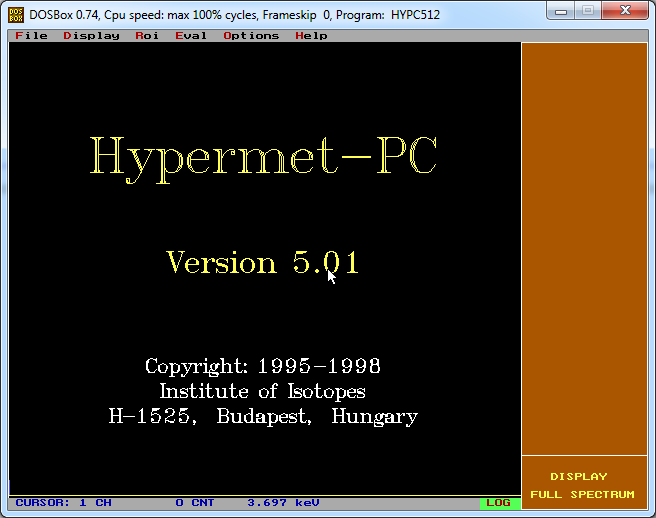This screenshot has width=656, height=518.
Task: Open the File menu
Action: (x=31, y=36)
